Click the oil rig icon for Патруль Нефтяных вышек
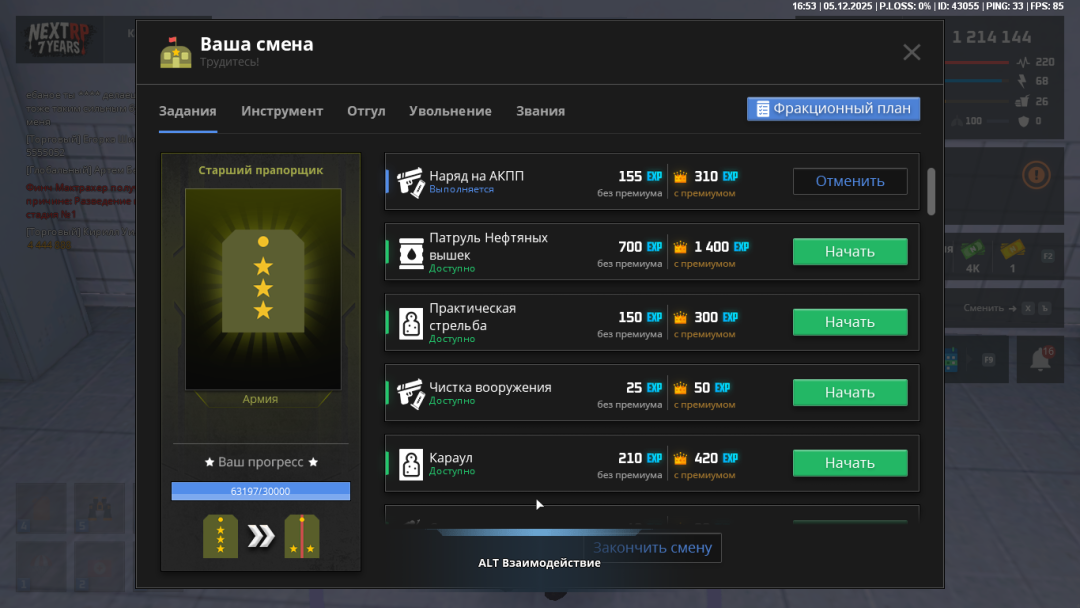1080x608 pixels. [410, 251]
